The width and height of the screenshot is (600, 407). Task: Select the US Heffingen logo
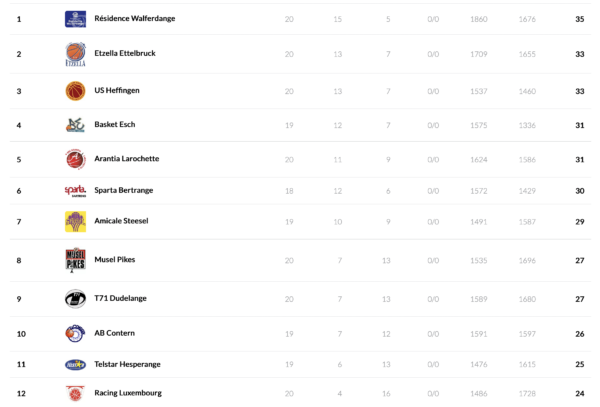point(75,91)
